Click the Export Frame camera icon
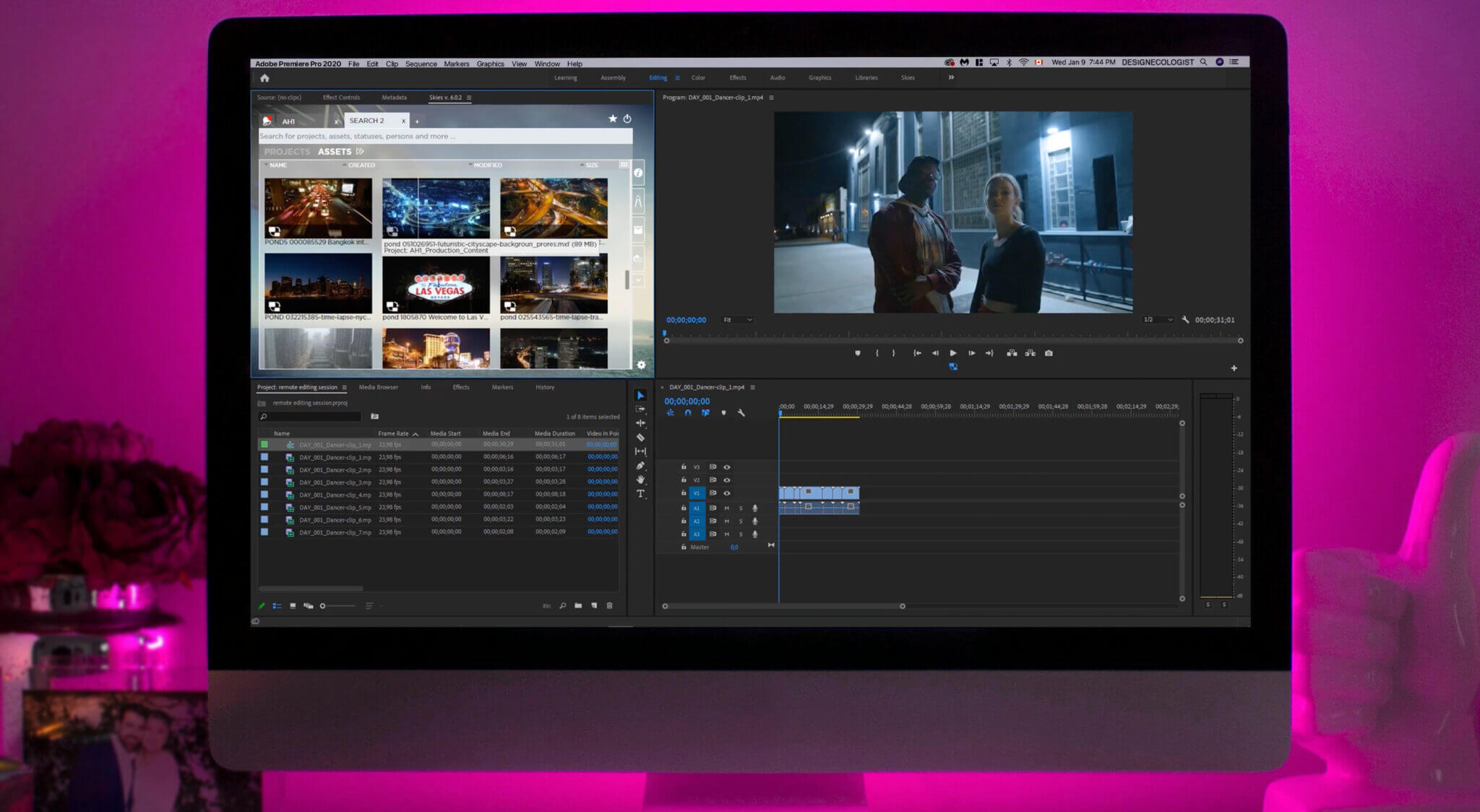The image size is (1480, 812). [1049, 353]
